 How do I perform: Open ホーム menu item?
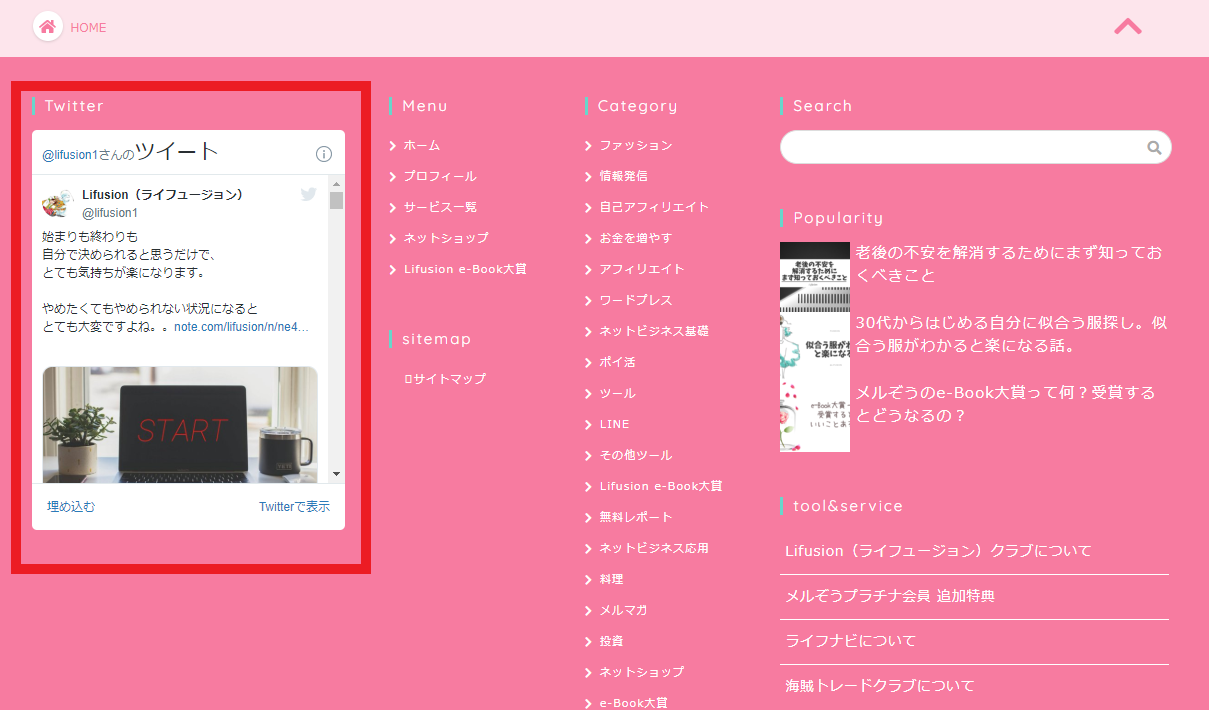(x=421, y=145)
